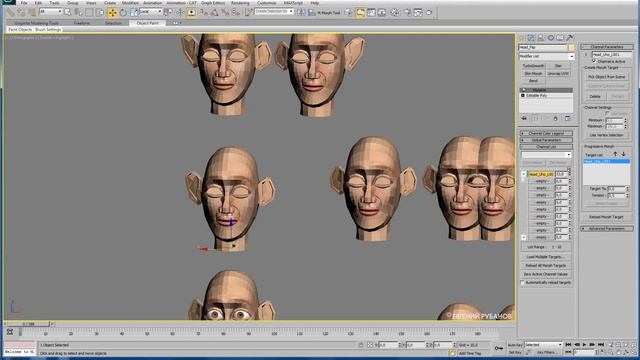Go to start of animation

pyautogui.click(x=568, y=345)
